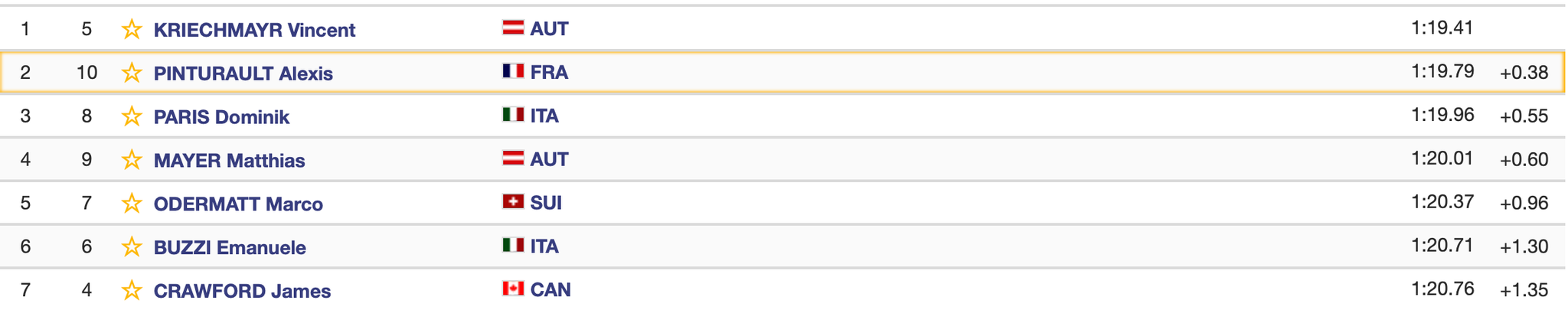Click the star icon beside ODERMATT Marco
Screen dimensions: 1568x310
point(132,204)
